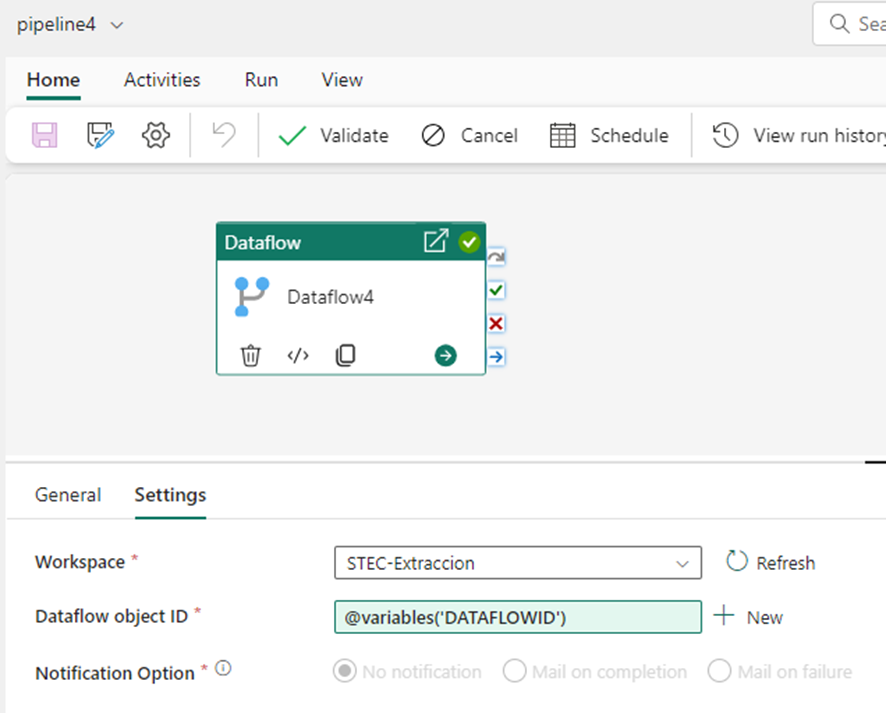Viewport: 886px width, 713px height.
Task: View activity code with </> icon
Action: tap(298, 355)
